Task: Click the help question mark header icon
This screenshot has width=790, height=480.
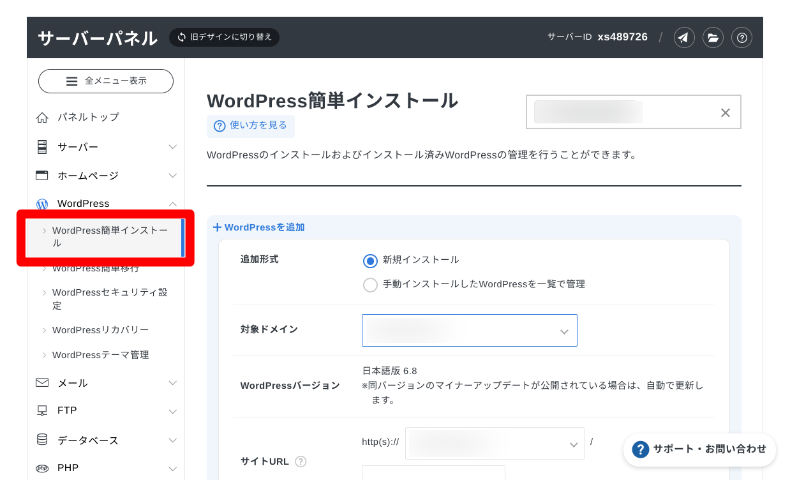Action: 742,37
